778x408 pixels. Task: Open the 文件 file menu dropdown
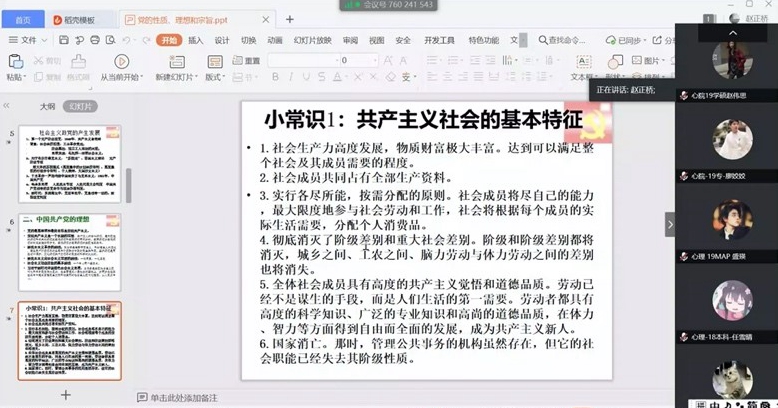point(27,40)
